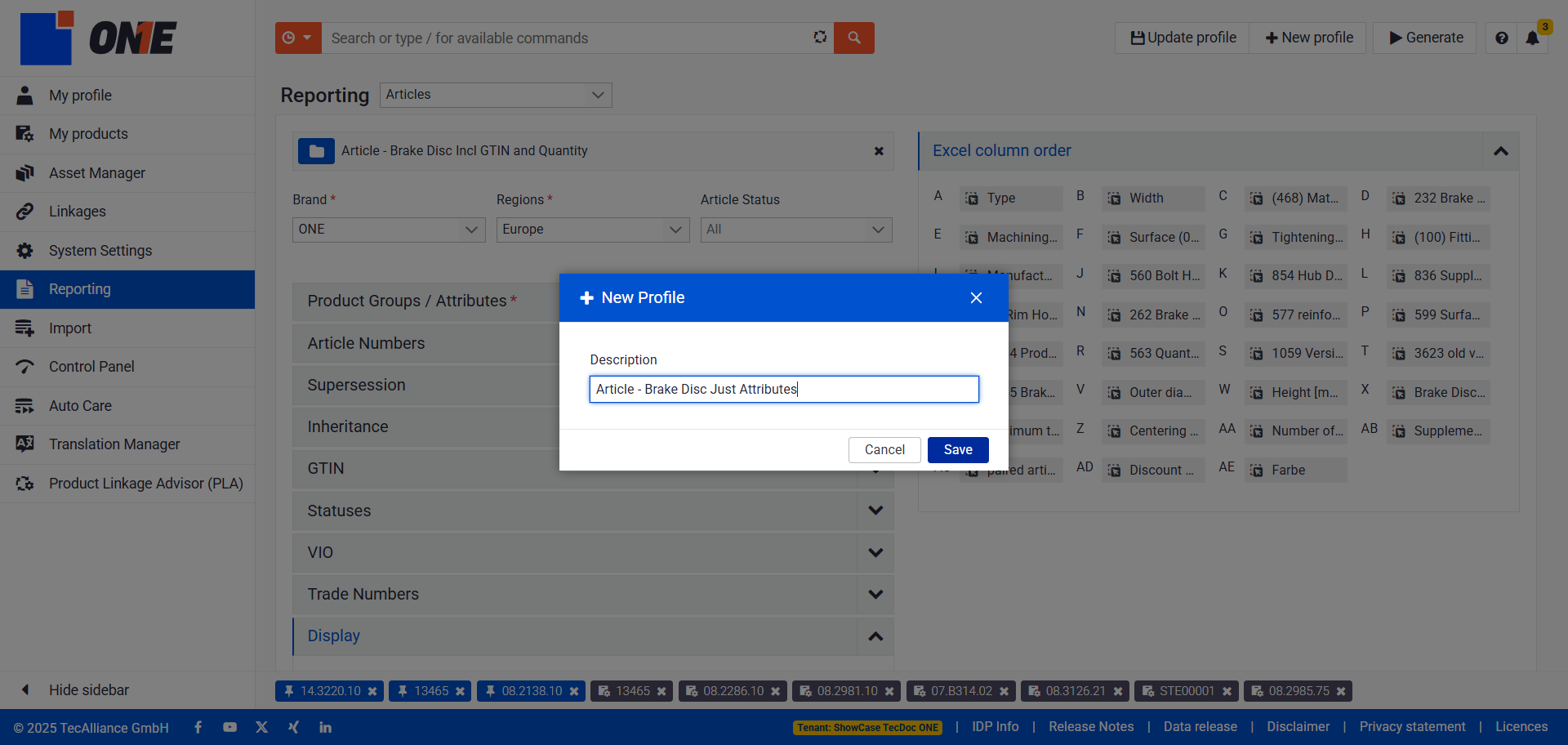Click the Translation Manager icon
This screenshot has width=1568, height=745.
pyautogui.click(x=24, y=444)
